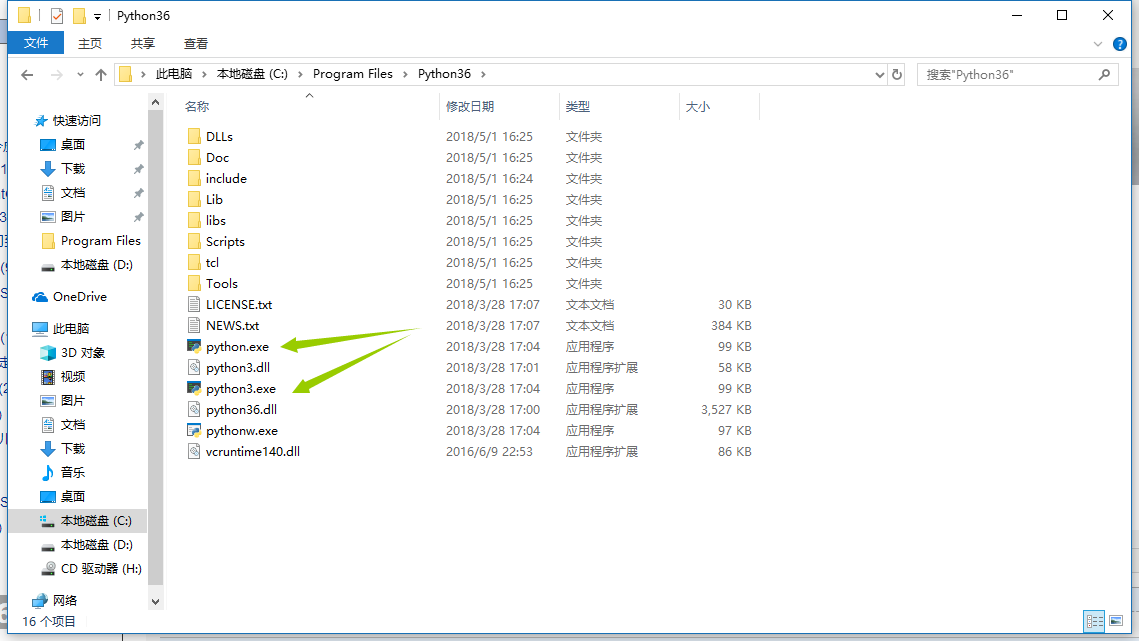Click Program Files in the address bar
This screenshot has height=641, width=1139.
352,74
